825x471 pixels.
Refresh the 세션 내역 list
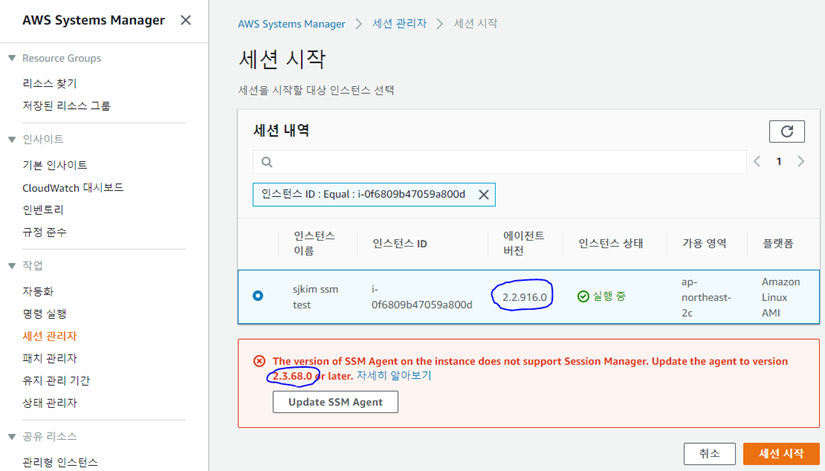click(787, 132)
